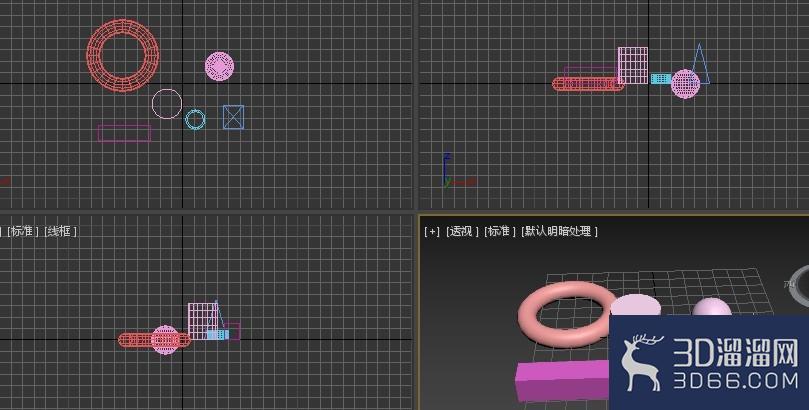Select the pink sphere wireframe in the front view

click(686, 84)
